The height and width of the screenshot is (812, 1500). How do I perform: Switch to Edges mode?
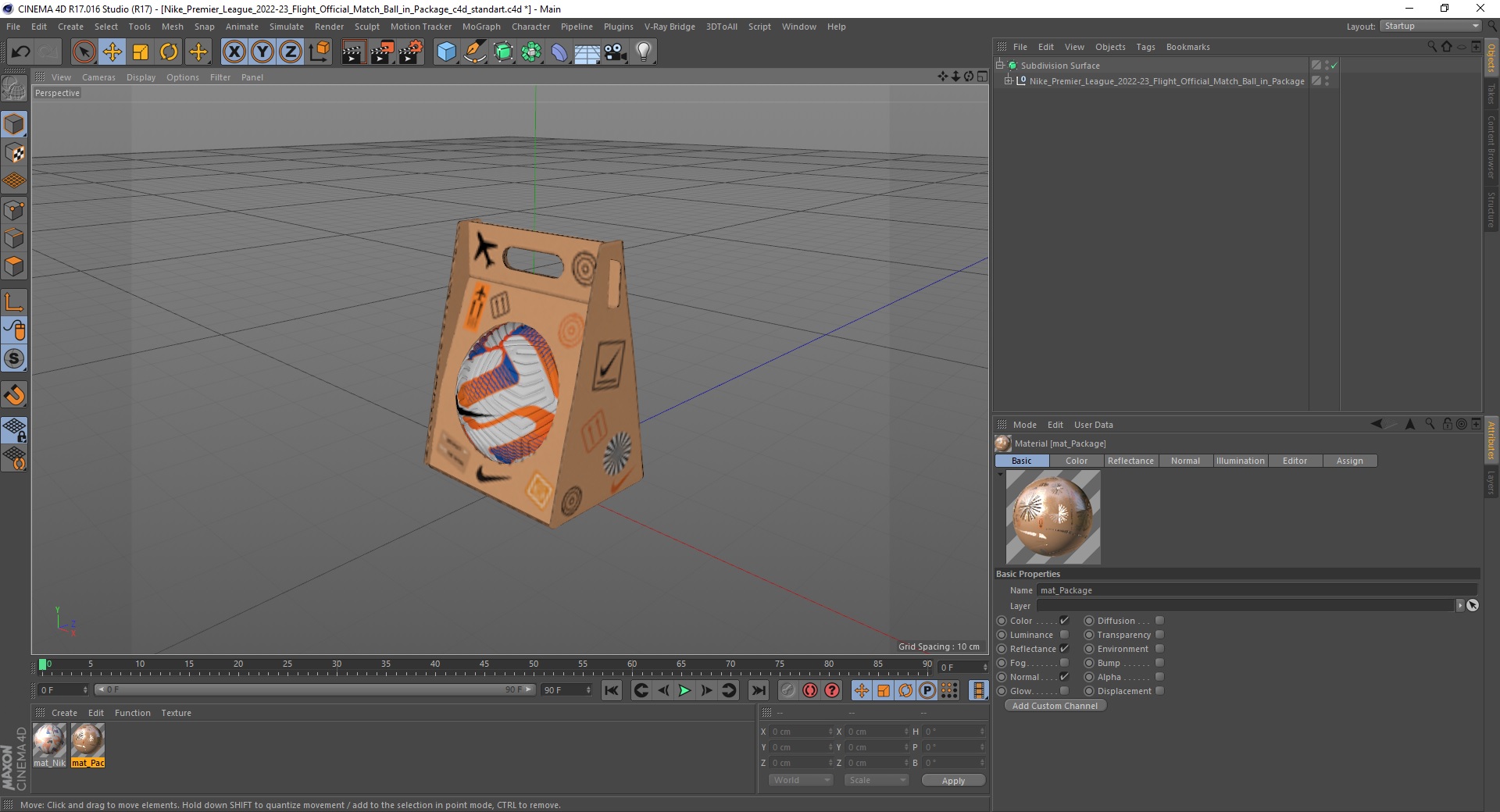point(14,237)
